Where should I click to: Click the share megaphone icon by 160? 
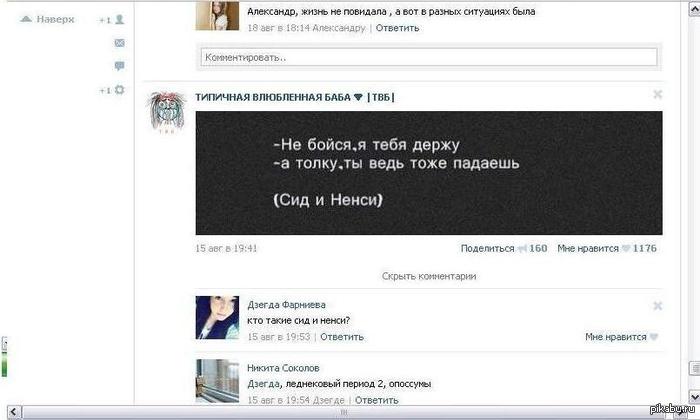click(522, 249)
